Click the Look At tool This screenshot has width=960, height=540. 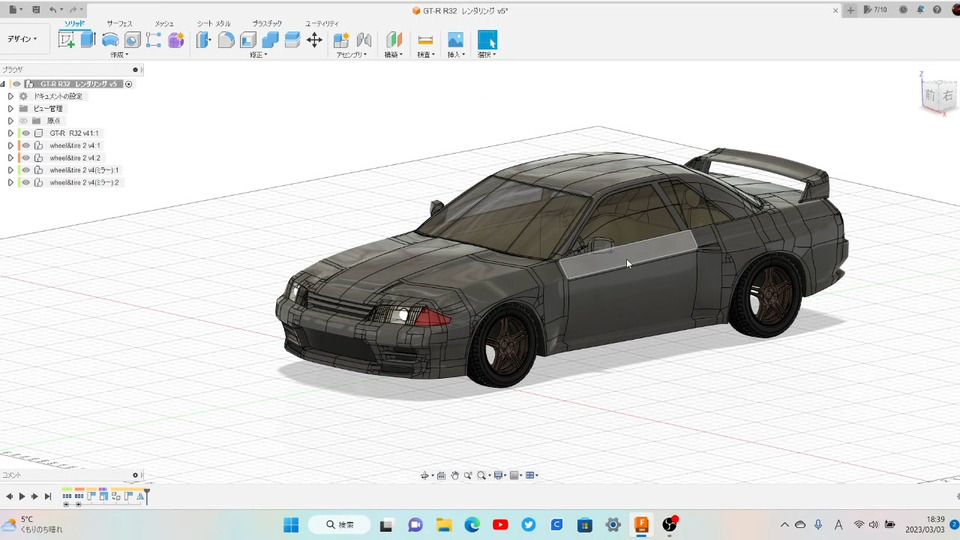pyautogui.click(x=441, y=475)
